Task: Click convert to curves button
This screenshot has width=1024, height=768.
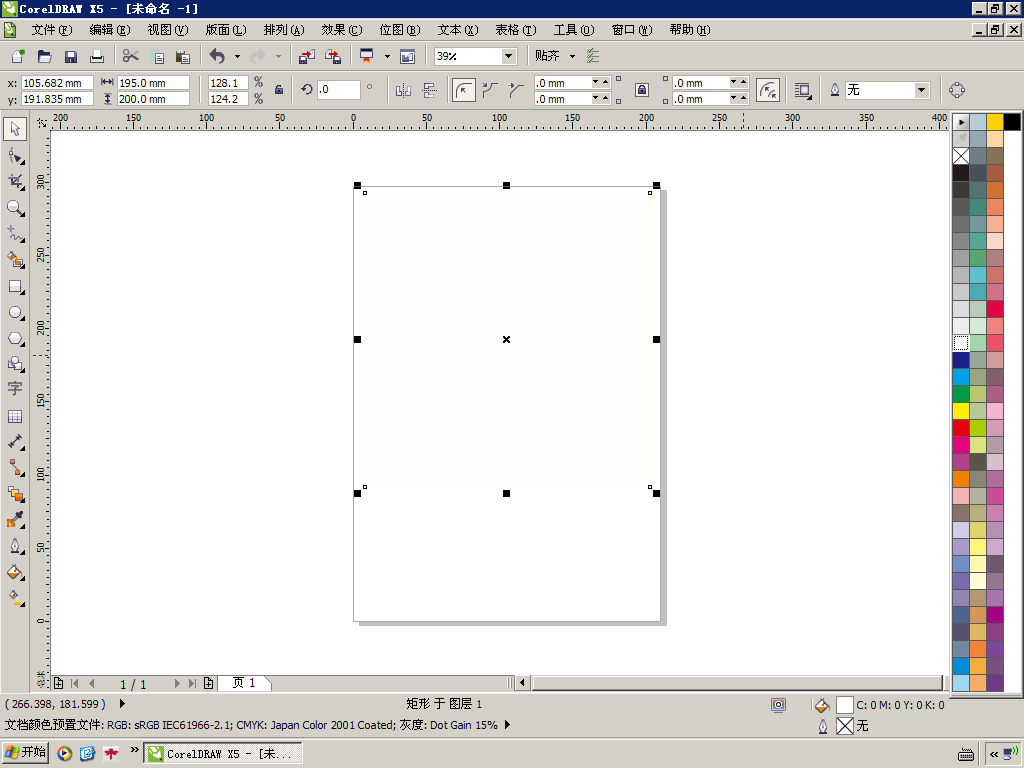Action: point(957,90)
